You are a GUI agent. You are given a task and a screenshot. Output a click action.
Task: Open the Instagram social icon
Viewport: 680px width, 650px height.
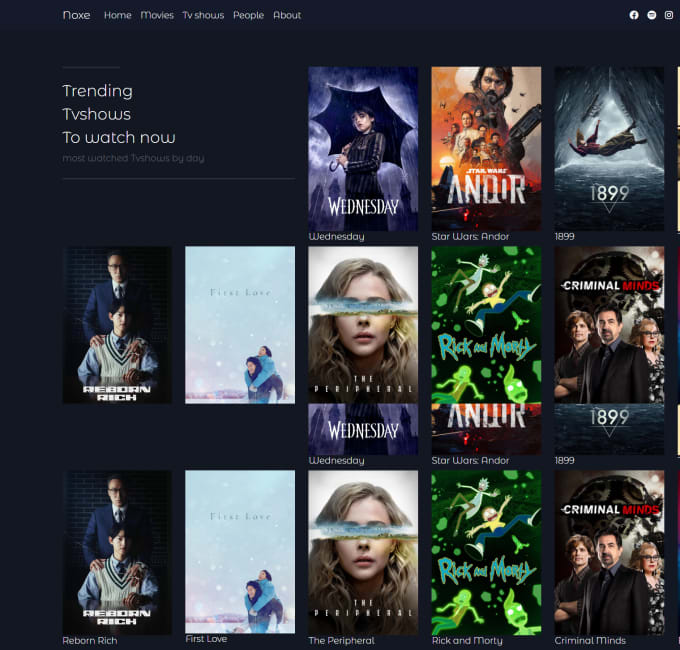(669, 15)
